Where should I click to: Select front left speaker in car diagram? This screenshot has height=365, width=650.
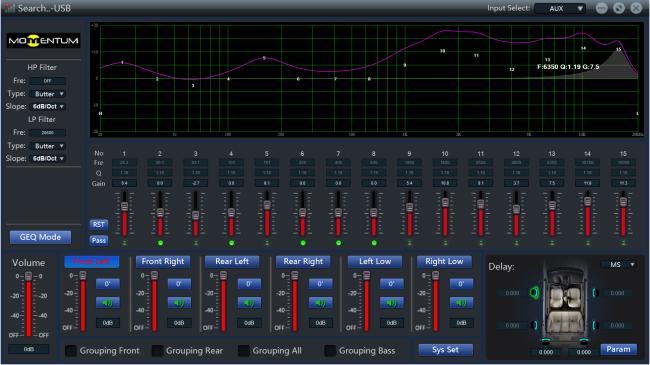tap(534, 293)
